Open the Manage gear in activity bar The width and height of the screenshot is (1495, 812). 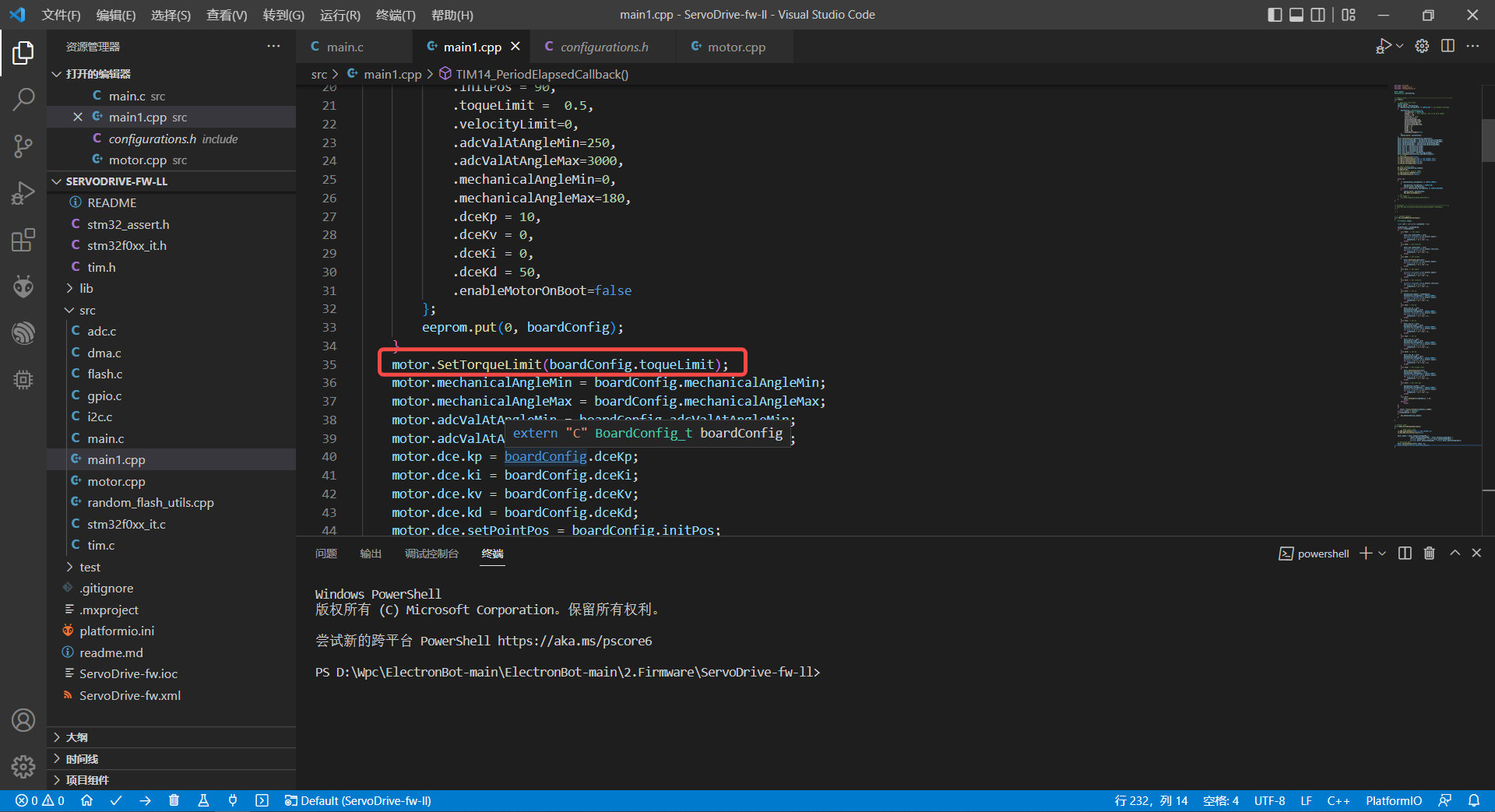tap(23, 767)
